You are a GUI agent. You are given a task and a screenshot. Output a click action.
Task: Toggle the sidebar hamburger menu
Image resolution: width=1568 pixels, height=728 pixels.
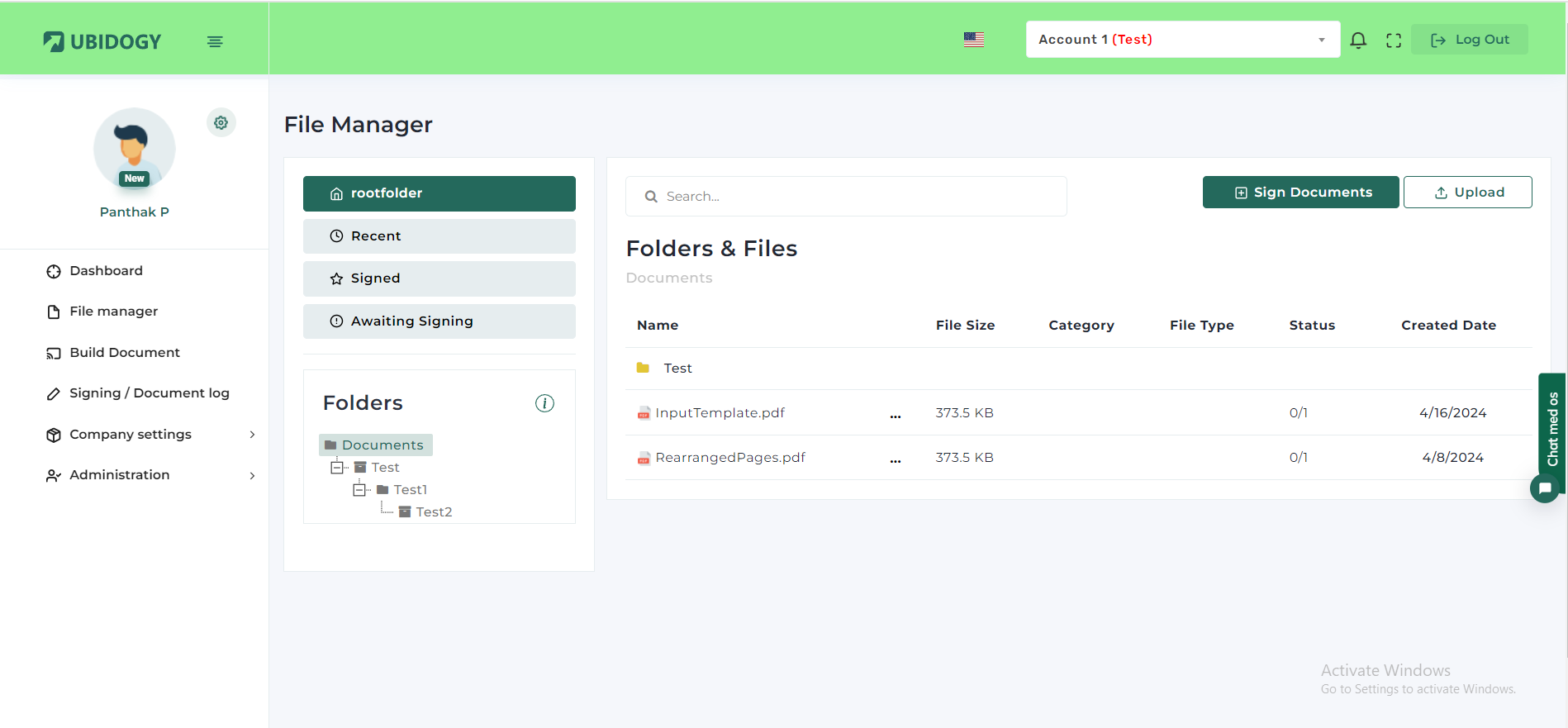point(215,41)
